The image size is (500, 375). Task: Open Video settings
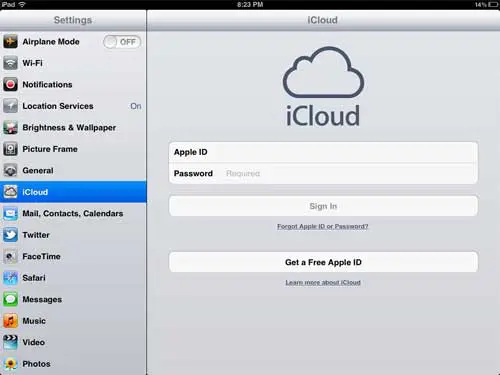(73, 342)
